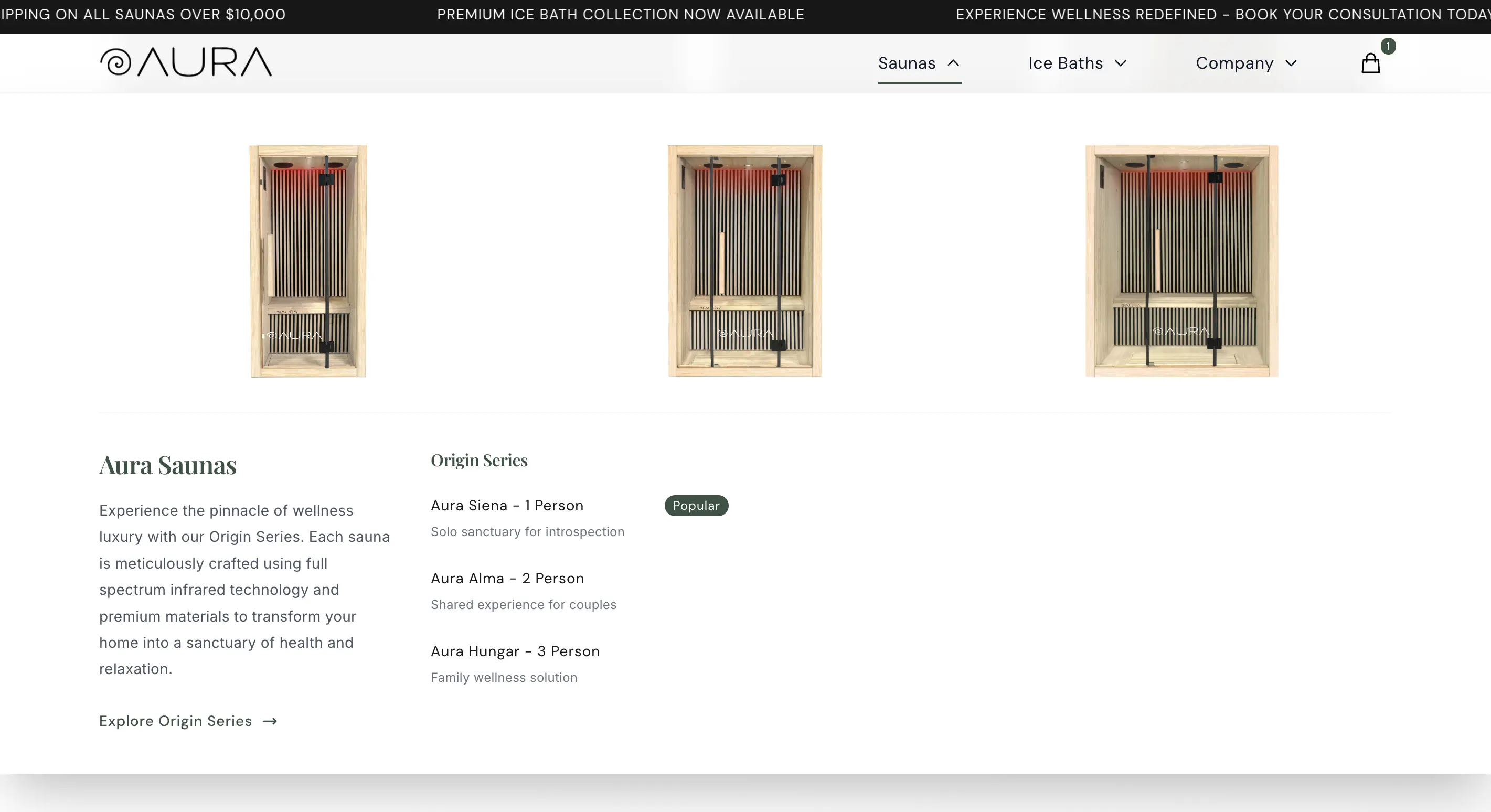Screen dimensions: 1491x812
Task: Expand the Company menu chevron
Action: (1291, 63)
